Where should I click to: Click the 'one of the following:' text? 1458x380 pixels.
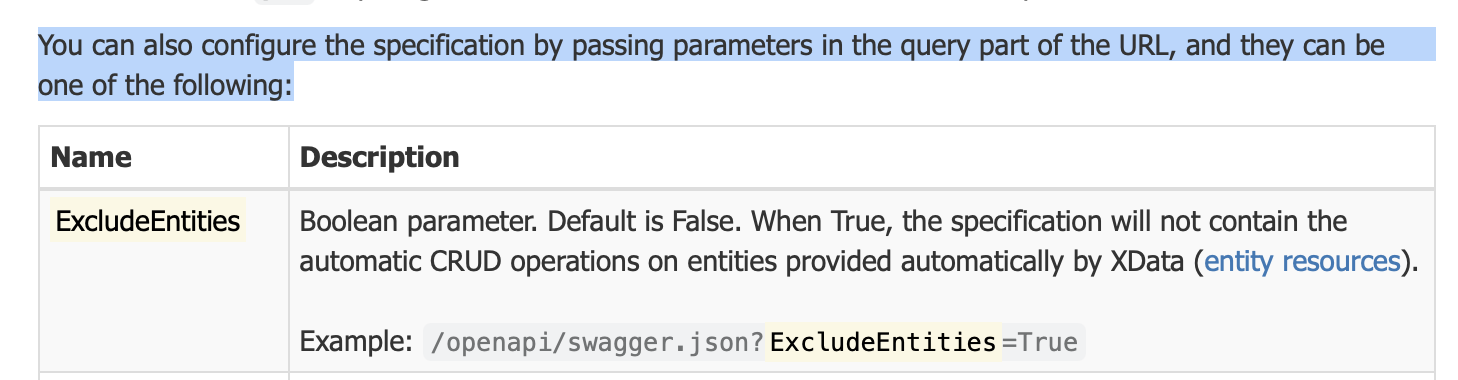(x=166, y=86)
